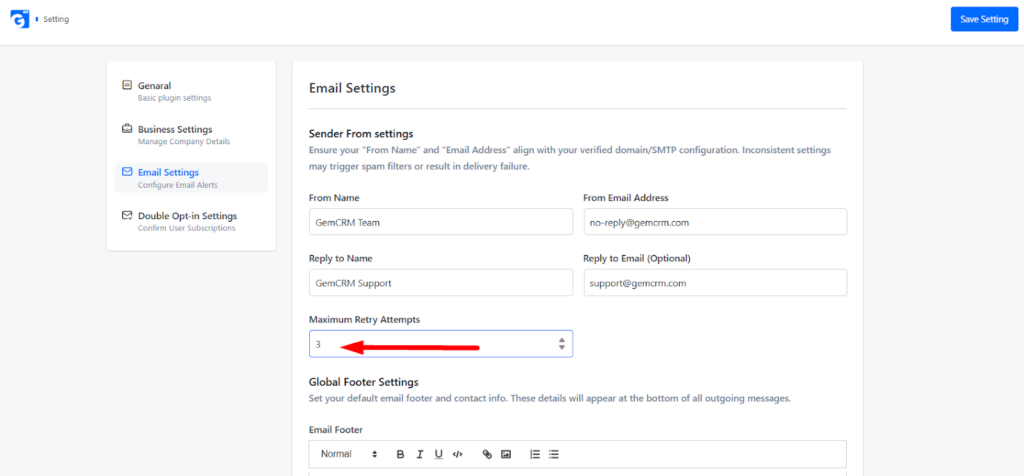The image size is (1024, 476).
Task: Open the Genaral settings section
Action: (191, 91)
